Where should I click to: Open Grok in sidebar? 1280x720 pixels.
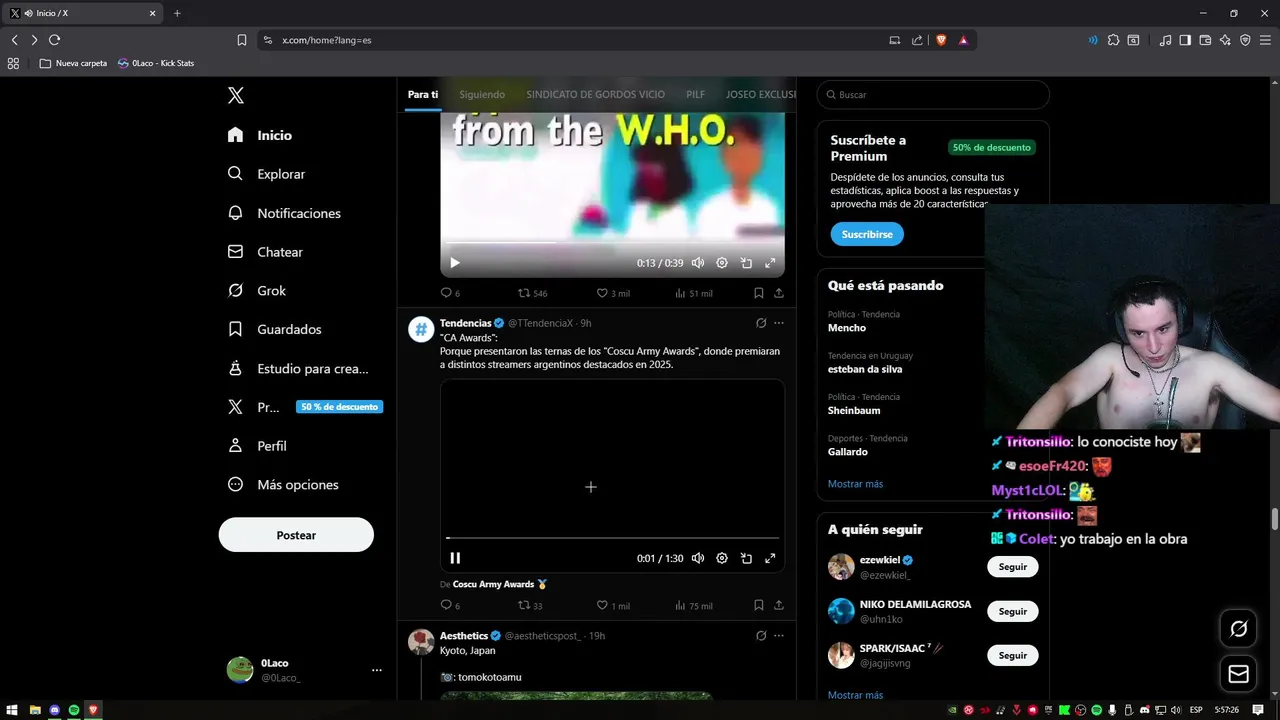tap(256, 291)
